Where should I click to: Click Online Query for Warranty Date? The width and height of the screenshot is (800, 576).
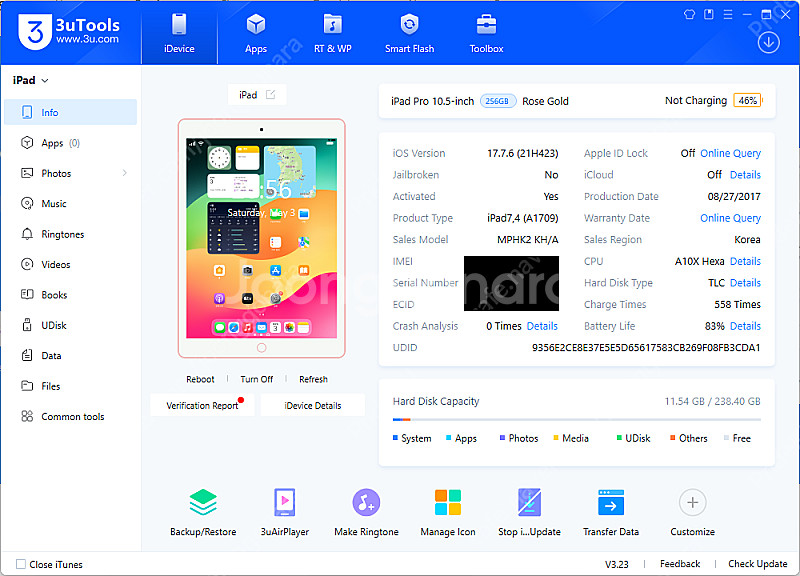(730, 218)
